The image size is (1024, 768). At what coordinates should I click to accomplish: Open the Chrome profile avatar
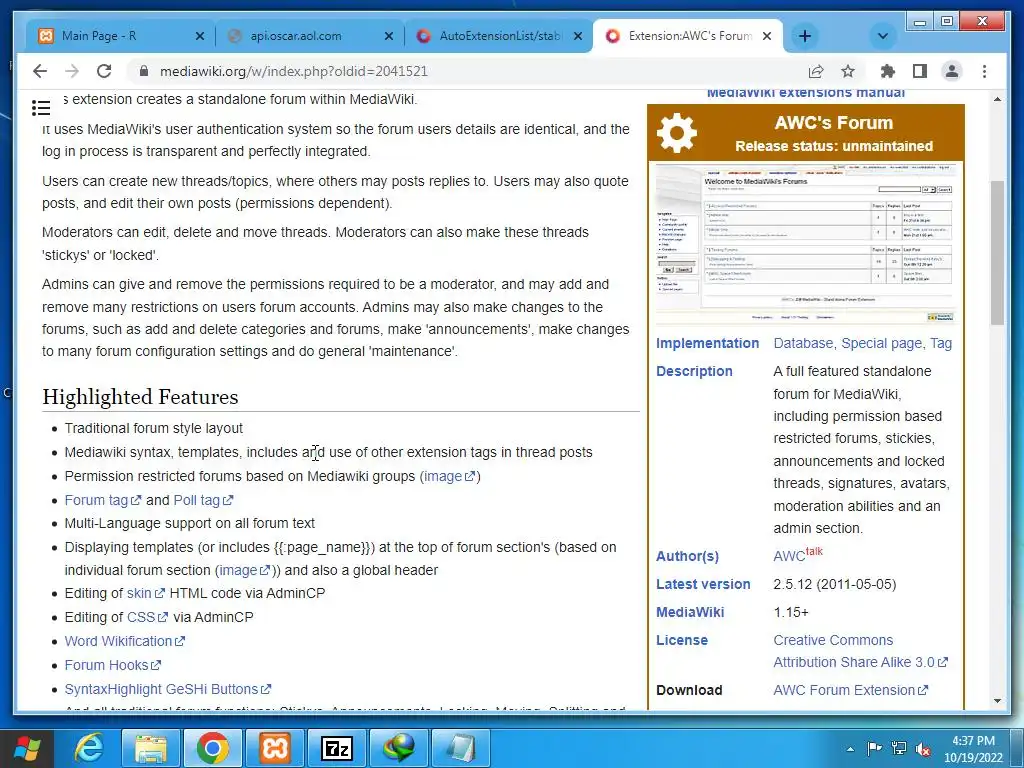(x=952, y=71)
